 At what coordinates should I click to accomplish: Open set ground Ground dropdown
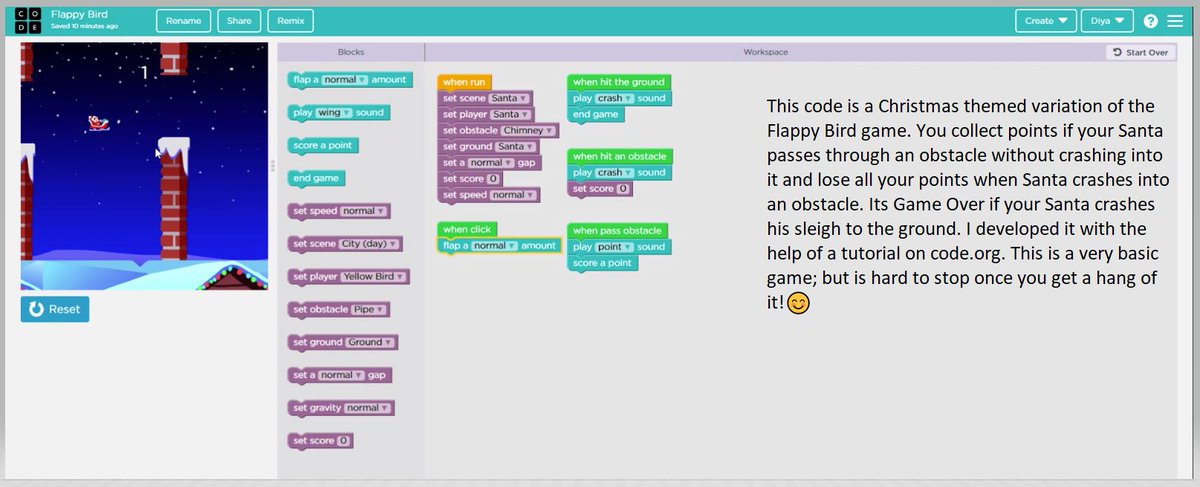pyautogui.click(x=370, y=343)
